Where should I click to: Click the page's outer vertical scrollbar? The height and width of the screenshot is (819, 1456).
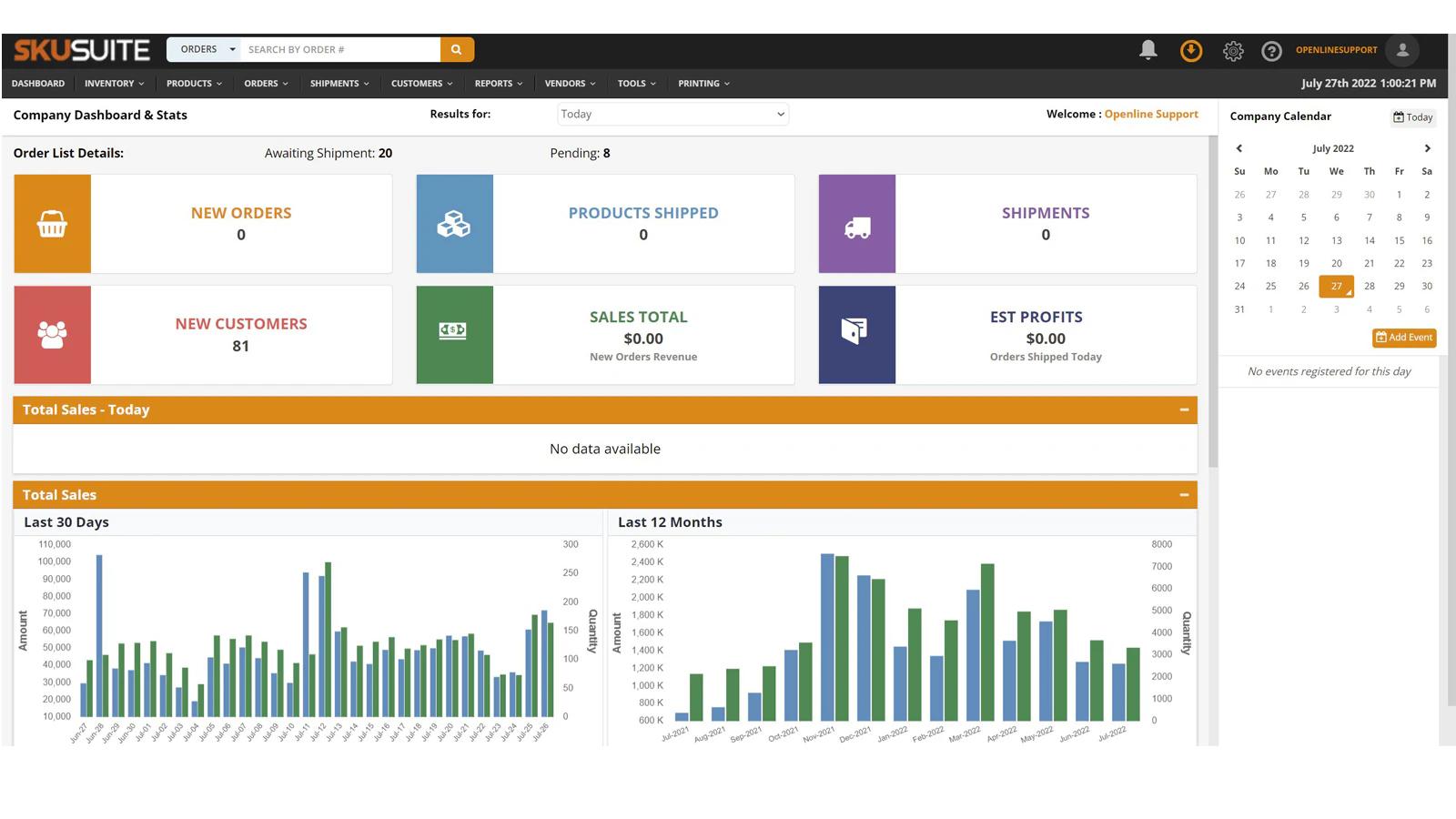click(1451, 370)
